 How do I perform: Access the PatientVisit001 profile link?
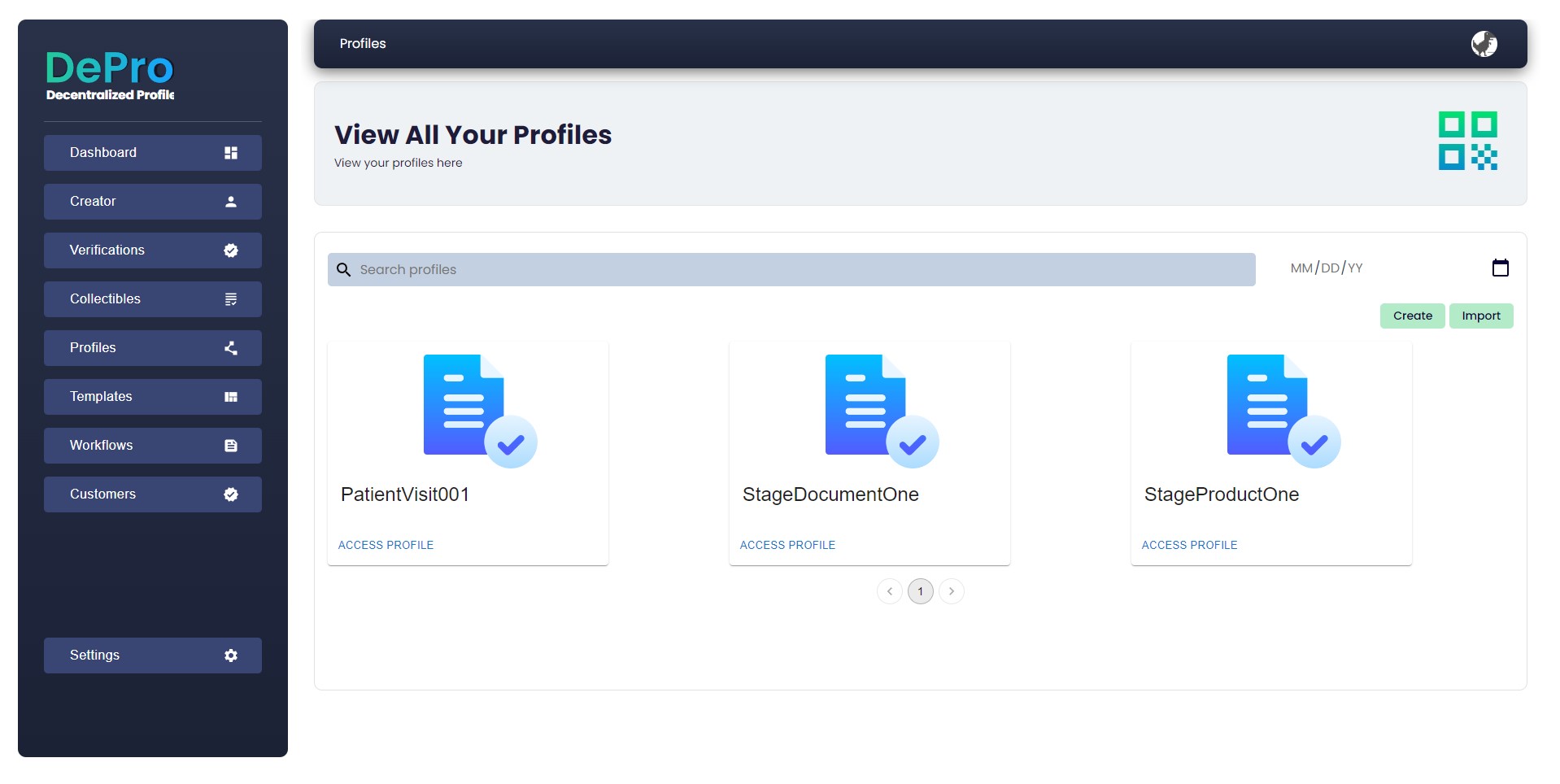pyautogui.click(x=386, y=545)
